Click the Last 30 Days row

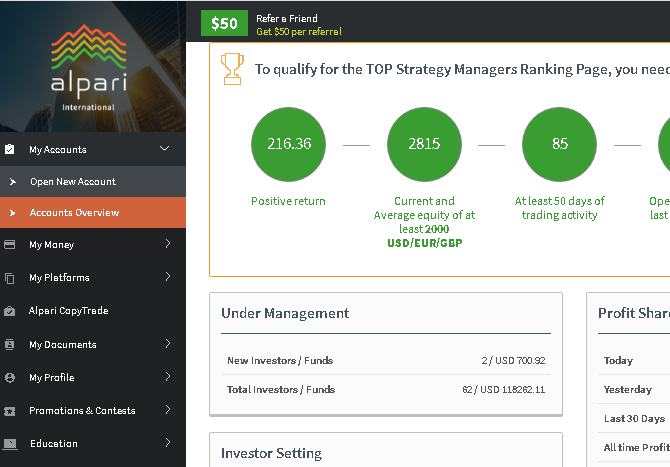[634, 419]
